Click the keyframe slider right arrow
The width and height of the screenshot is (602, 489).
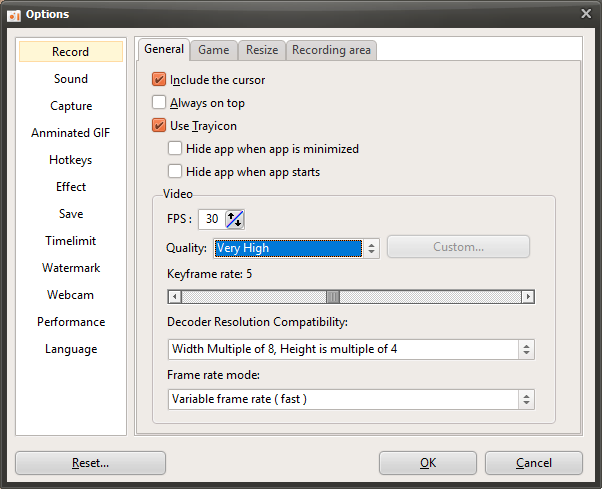(x=528, y=297)
